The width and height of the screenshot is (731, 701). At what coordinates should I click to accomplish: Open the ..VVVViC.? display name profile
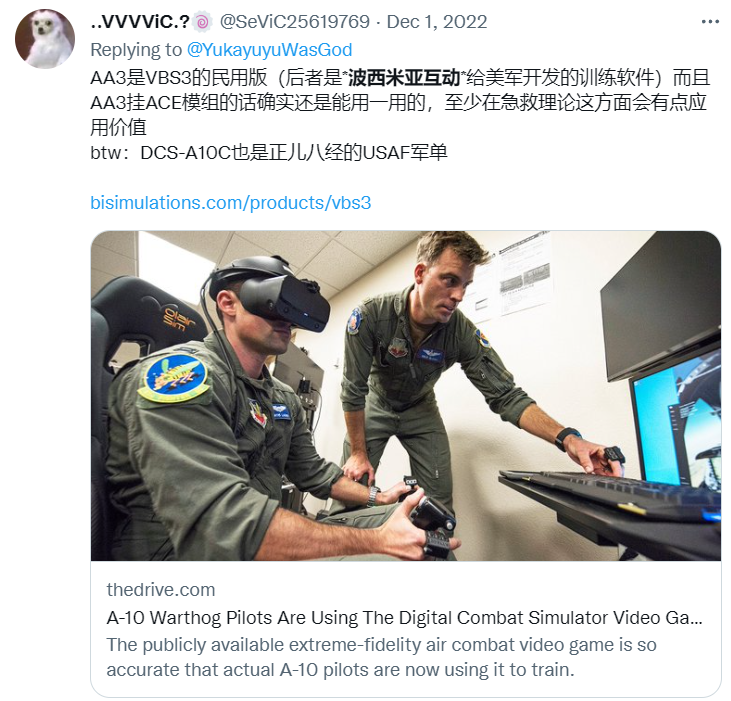[x=140, y=22]
